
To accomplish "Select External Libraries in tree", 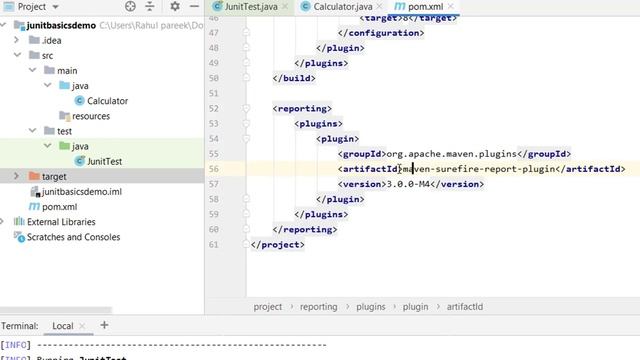I will click(x=61, y=222).
